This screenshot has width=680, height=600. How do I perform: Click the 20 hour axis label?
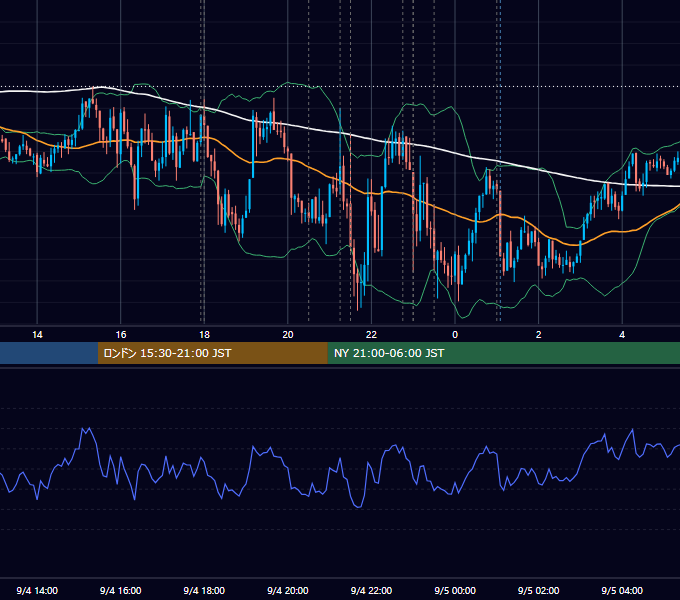[x=288, y=335]
